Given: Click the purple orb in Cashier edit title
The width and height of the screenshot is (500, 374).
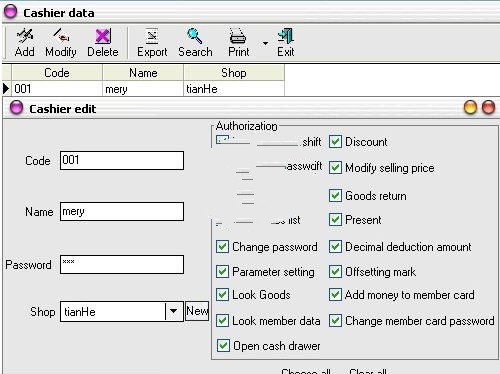Looking at the screenshot, I should (x=16, y=108).
